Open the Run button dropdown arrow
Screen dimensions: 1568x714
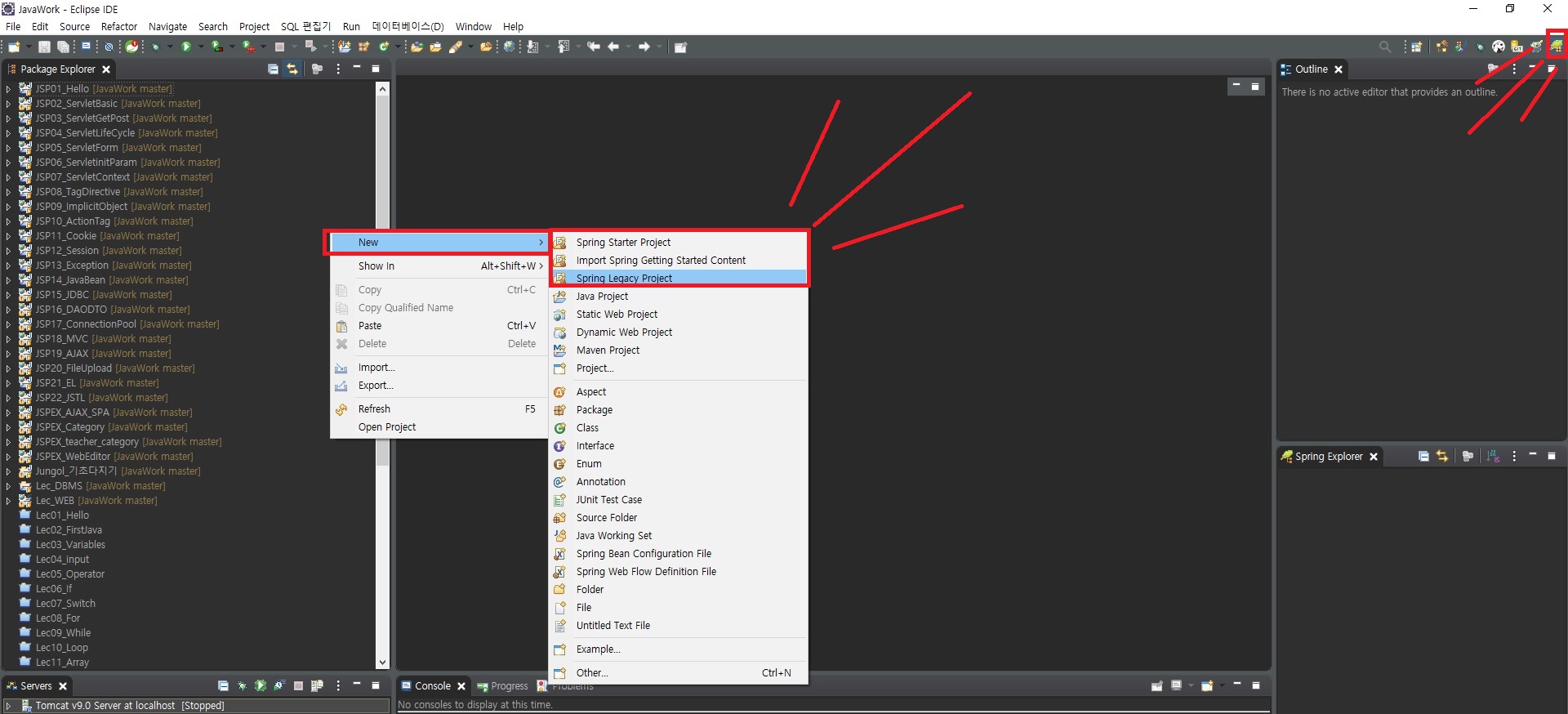point(201,47)
